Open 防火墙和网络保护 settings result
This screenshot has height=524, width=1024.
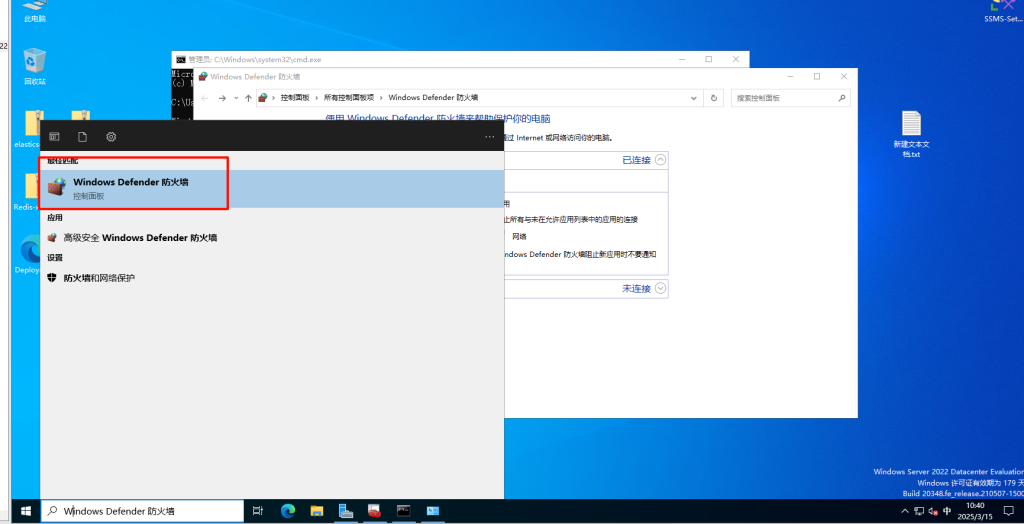99,277
